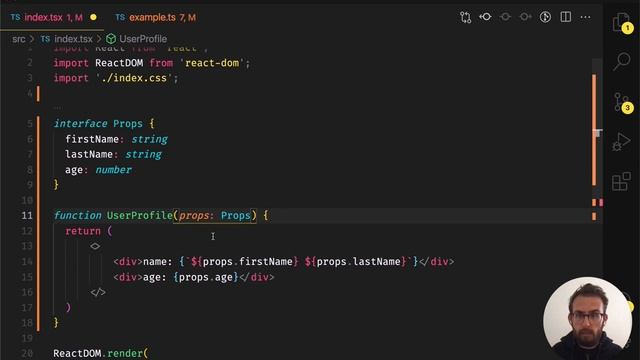
Task: Click the closing fragment tag on line 16
Action: click(98, 292)
